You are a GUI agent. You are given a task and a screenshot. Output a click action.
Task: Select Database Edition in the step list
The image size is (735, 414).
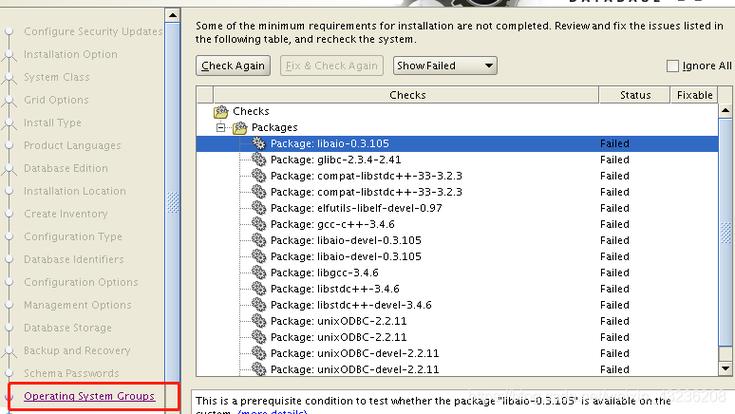[x=66, y=168]
